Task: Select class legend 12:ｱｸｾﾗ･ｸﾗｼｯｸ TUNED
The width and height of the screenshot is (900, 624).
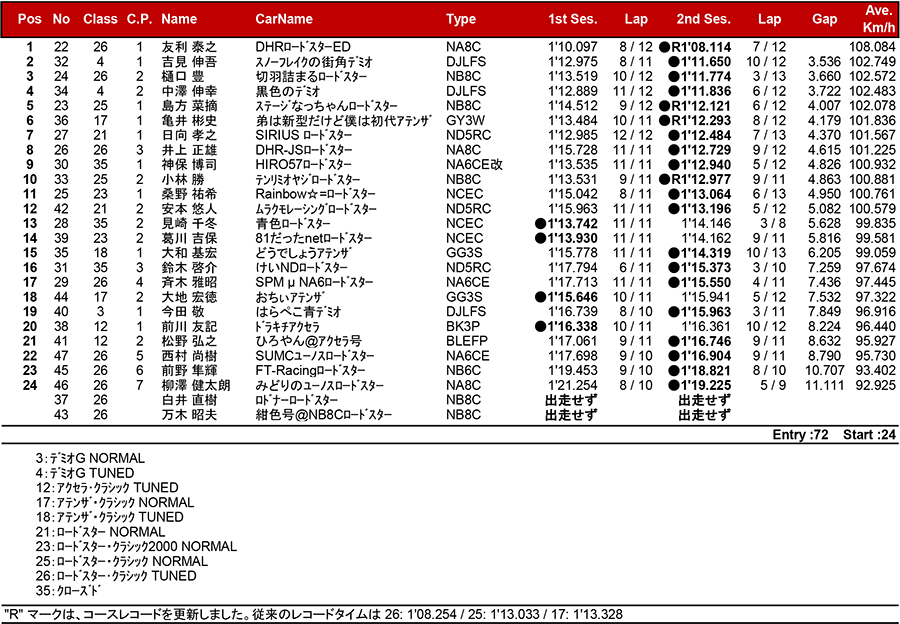Action: (x=107, y=488)
